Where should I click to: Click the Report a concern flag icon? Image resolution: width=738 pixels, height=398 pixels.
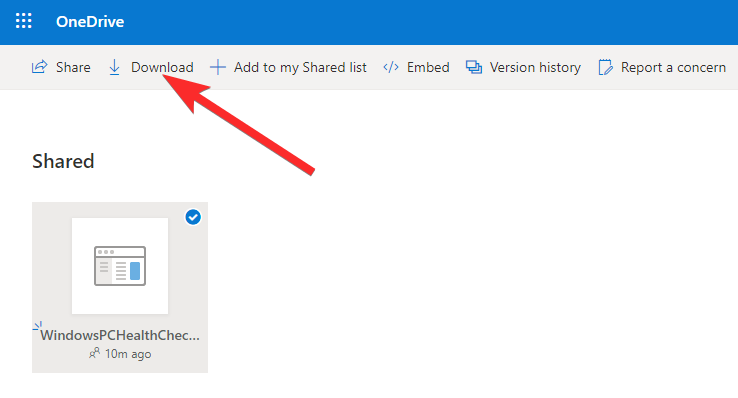coord(605,67)
